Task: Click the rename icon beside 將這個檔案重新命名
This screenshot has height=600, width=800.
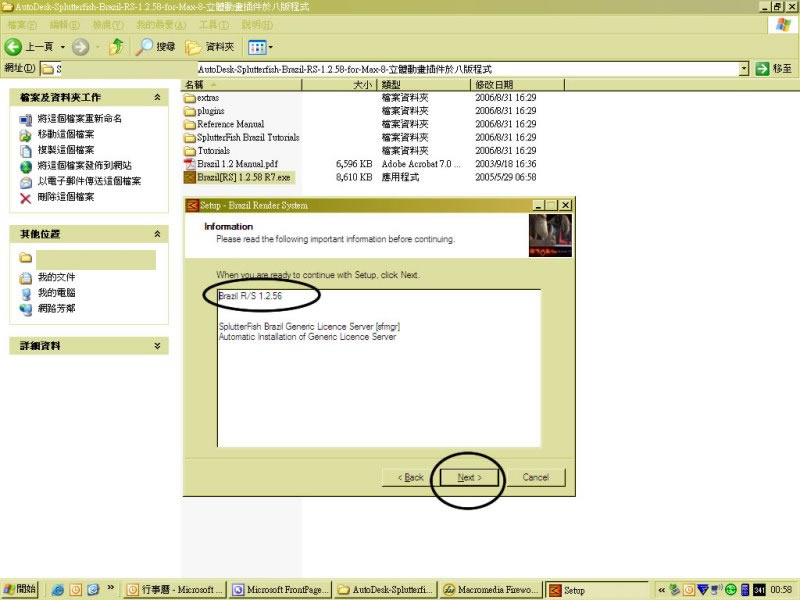Action: (x=26, y=119)
